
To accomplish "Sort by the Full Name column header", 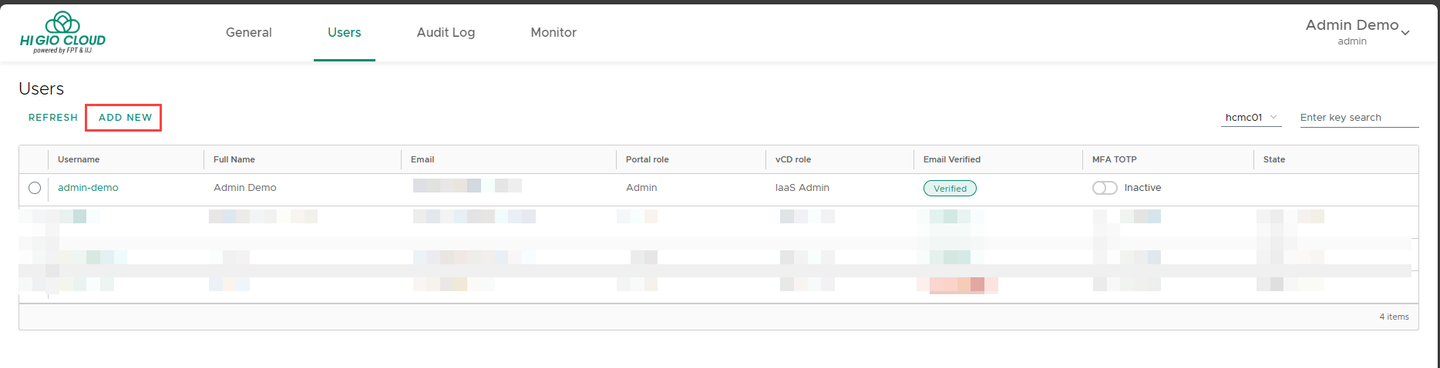I will 234,160.
